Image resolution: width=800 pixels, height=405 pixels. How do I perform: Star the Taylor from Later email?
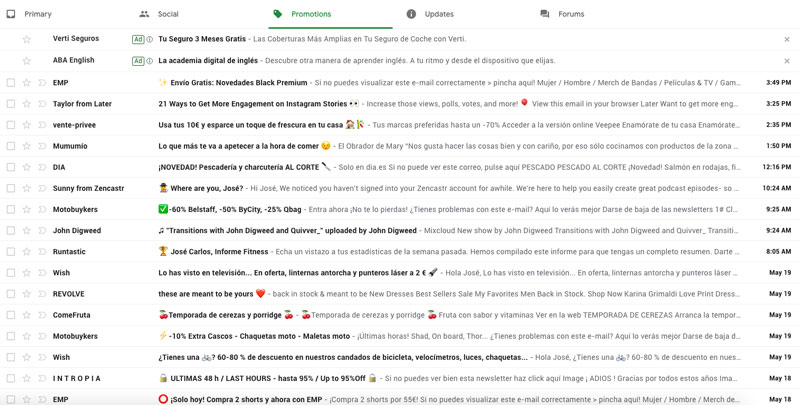tap(27, 104)
